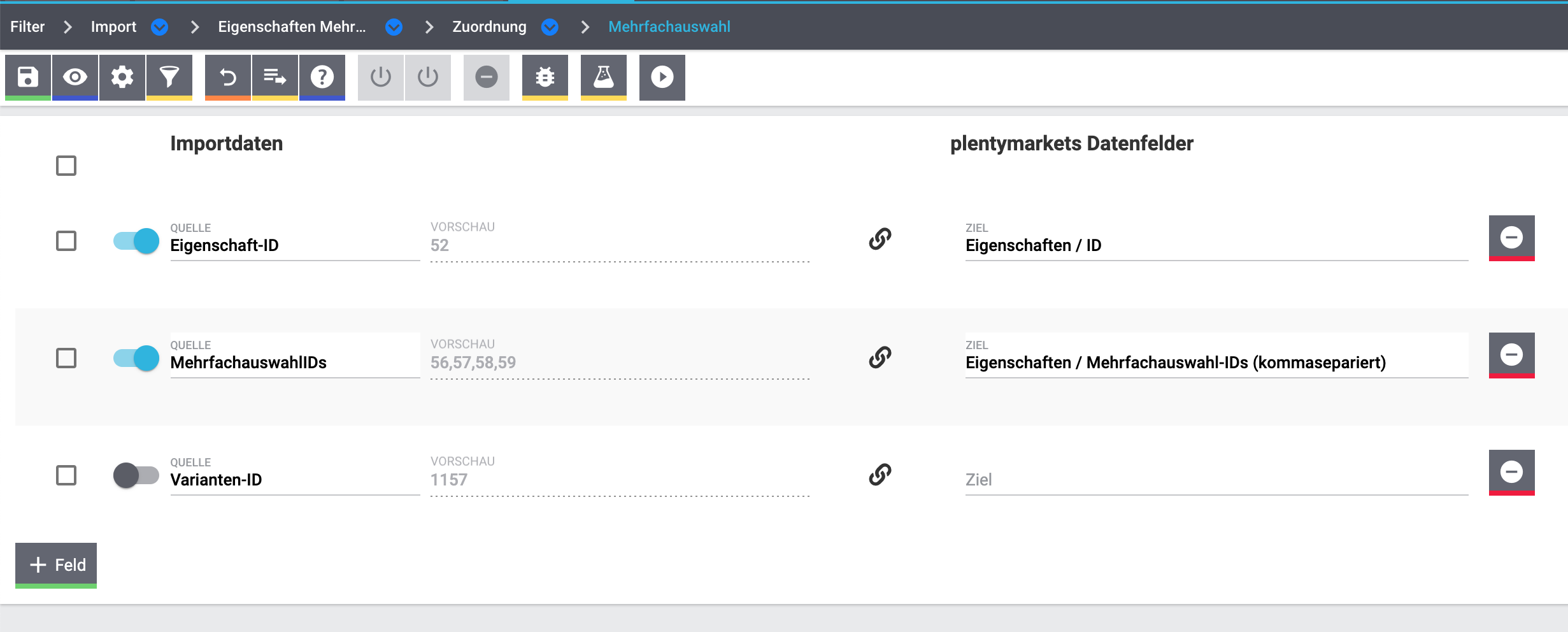1568x632 pixels.
Task: Click the undo arrow icon
Action: pyautogui.click(x=228, y=77)
